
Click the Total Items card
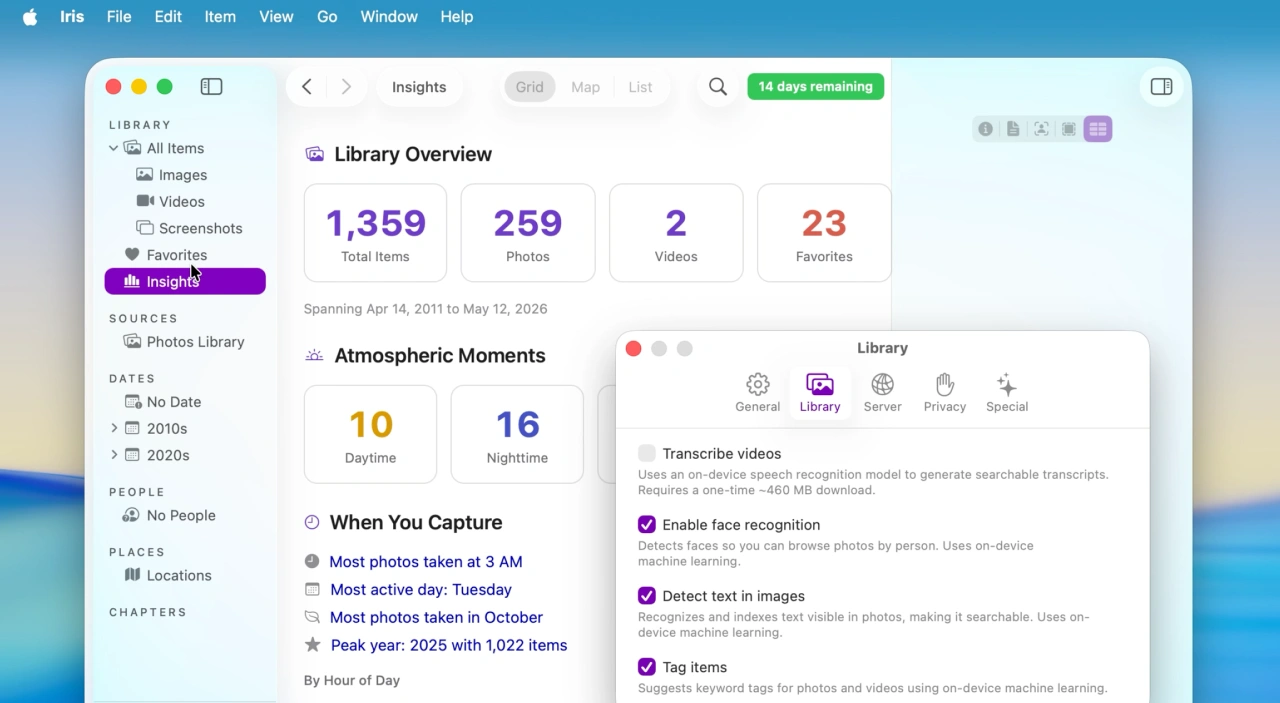[375, 233]
